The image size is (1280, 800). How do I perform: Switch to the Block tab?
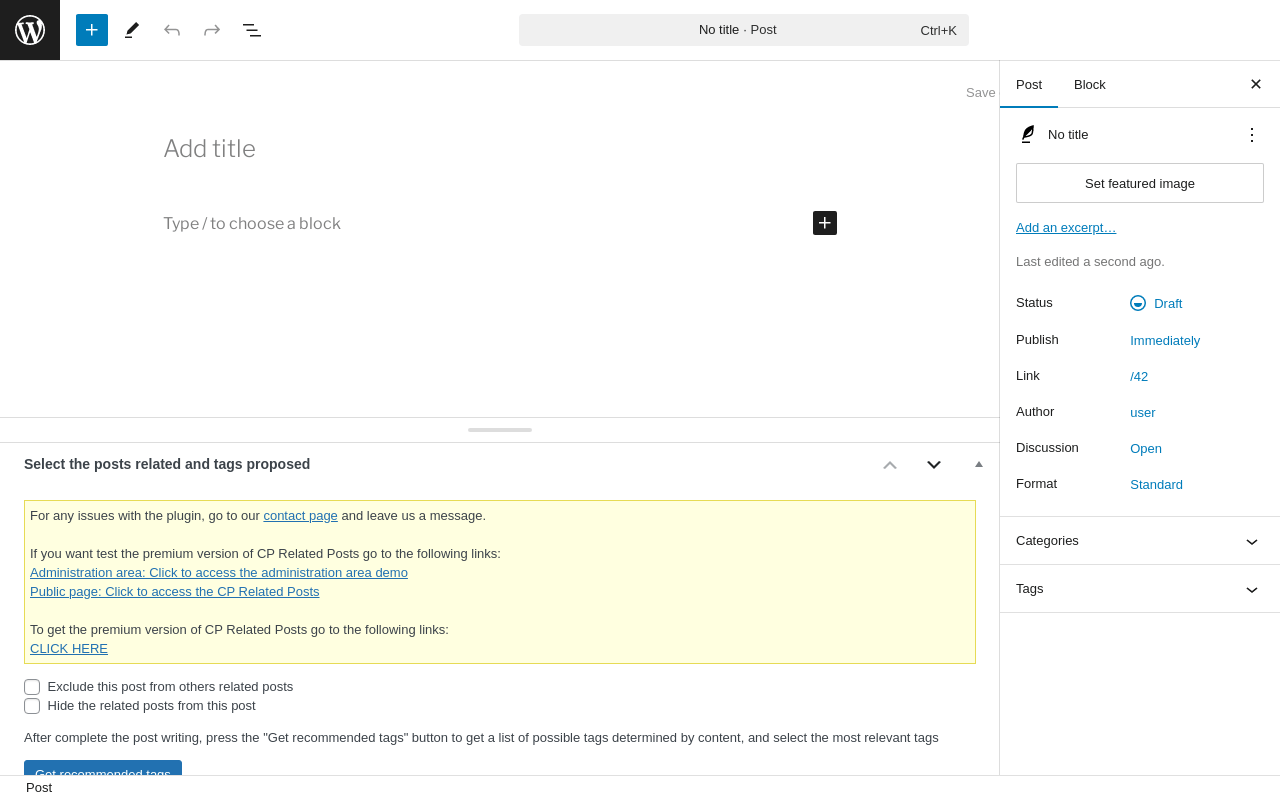click(x=1090, y=84)
